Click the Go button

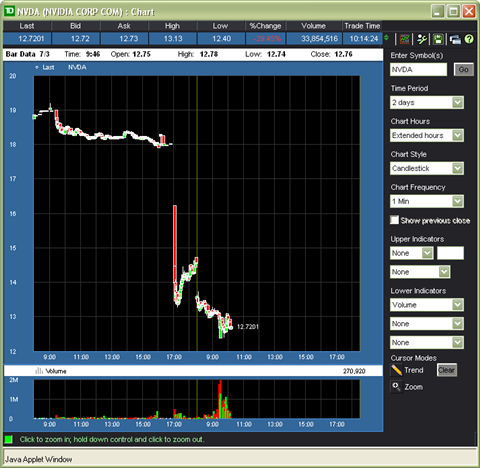464,69
